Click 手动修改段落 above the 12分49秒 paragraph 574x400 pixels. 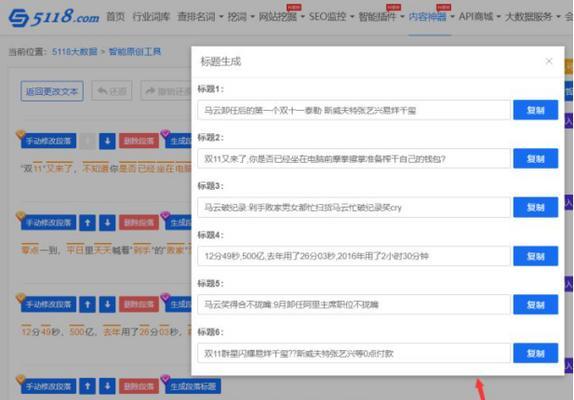[x=48, y=304]
